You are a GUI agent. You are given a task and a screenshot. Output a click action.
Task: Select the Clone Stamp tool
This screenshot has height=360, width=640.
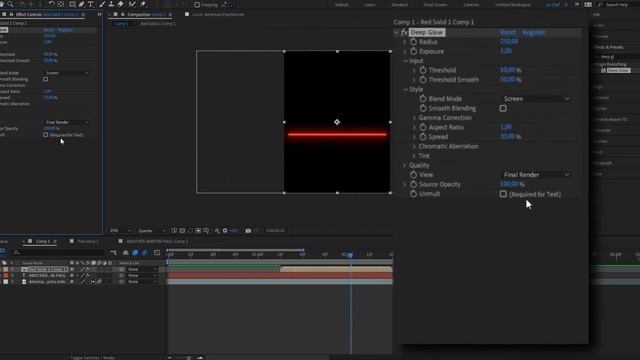coord(111,4)
